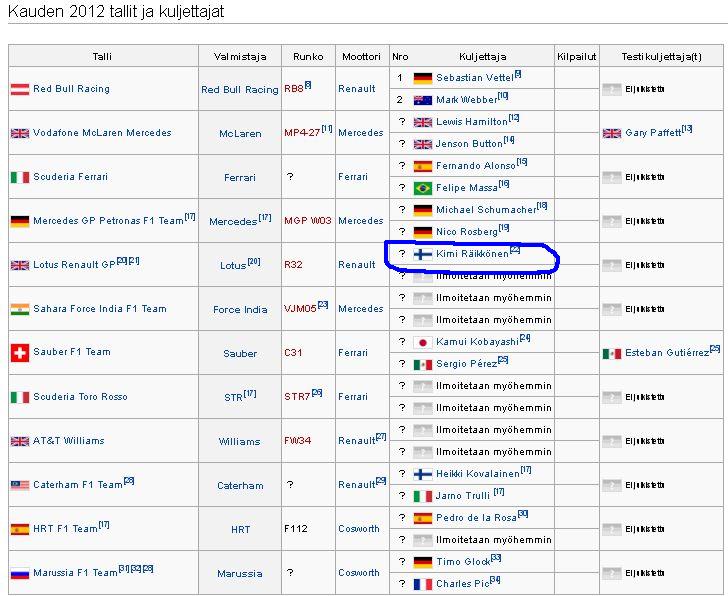Click the Brazilian flag next to Felipe Massa
The height and width of the screenshot is (596, 728).
click(422, 188)
